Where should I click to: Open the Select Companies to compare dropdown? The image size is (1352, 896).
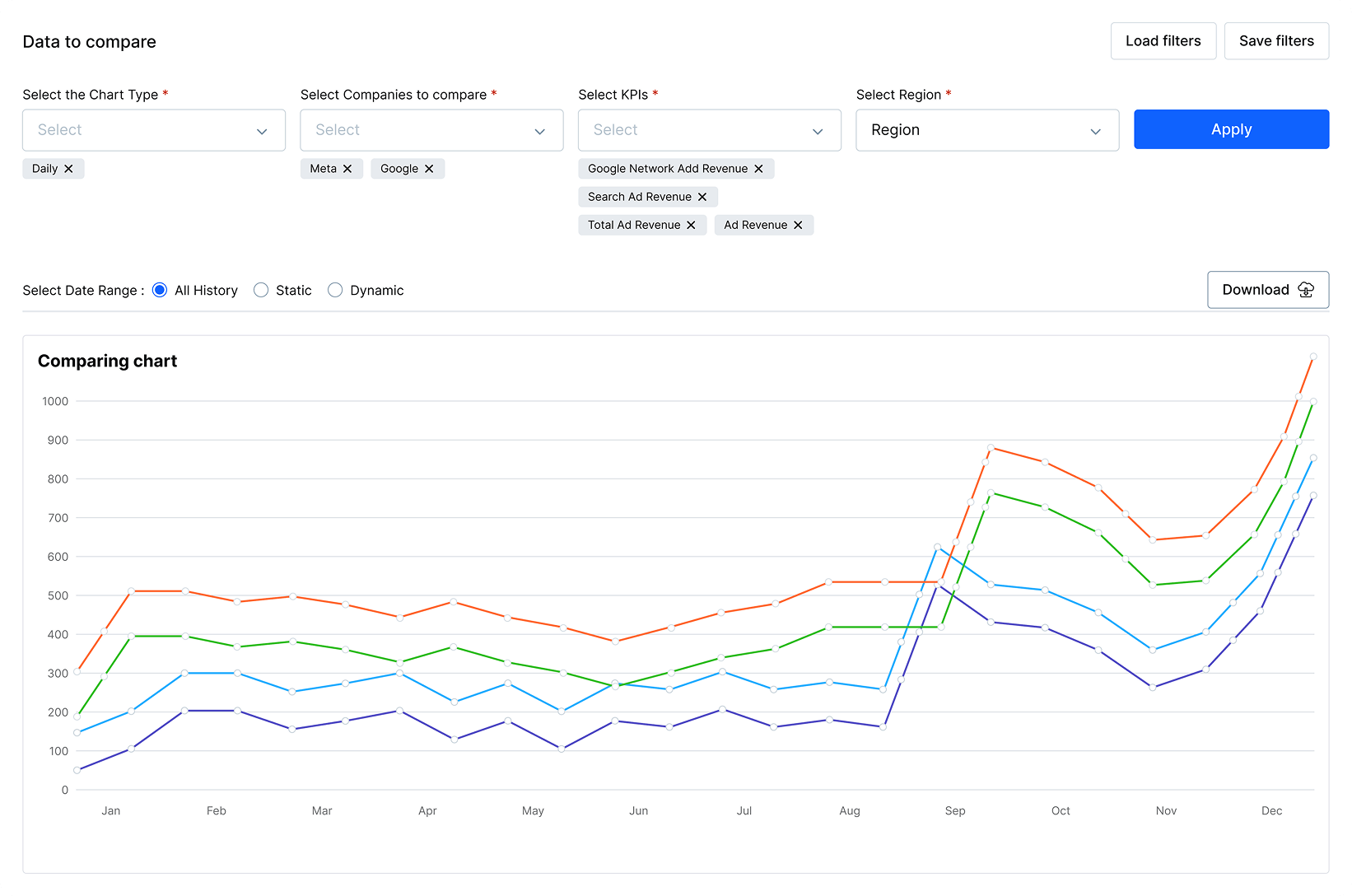(x=431, y=129)
